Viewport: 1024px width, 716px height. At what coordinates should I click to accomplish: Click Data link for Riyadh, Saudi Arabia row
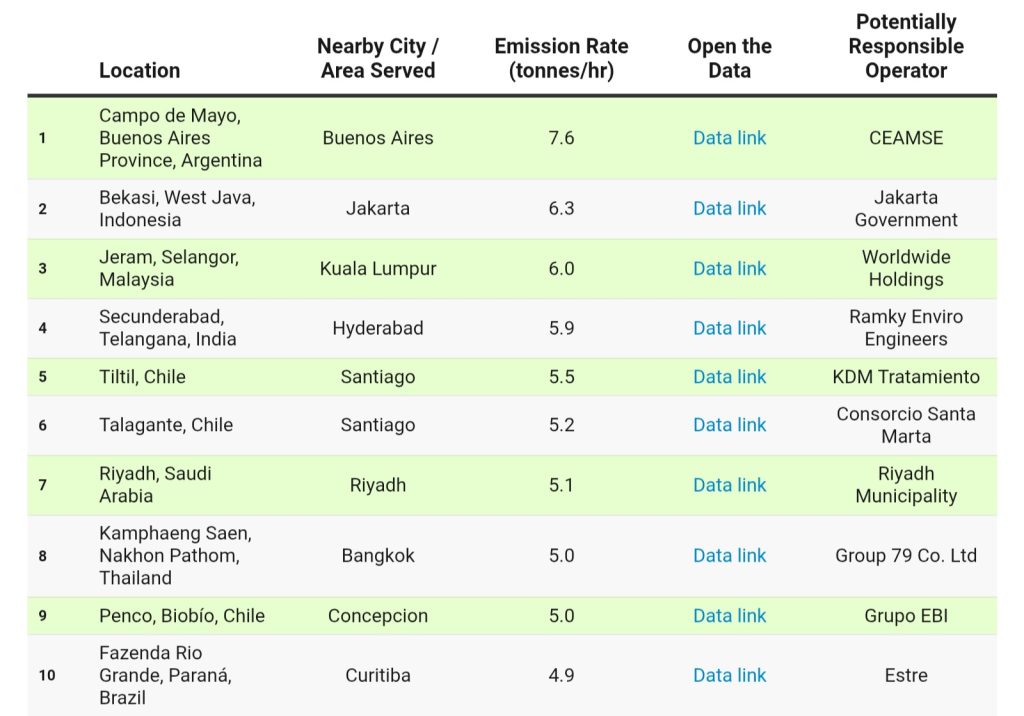click(729, 485)
